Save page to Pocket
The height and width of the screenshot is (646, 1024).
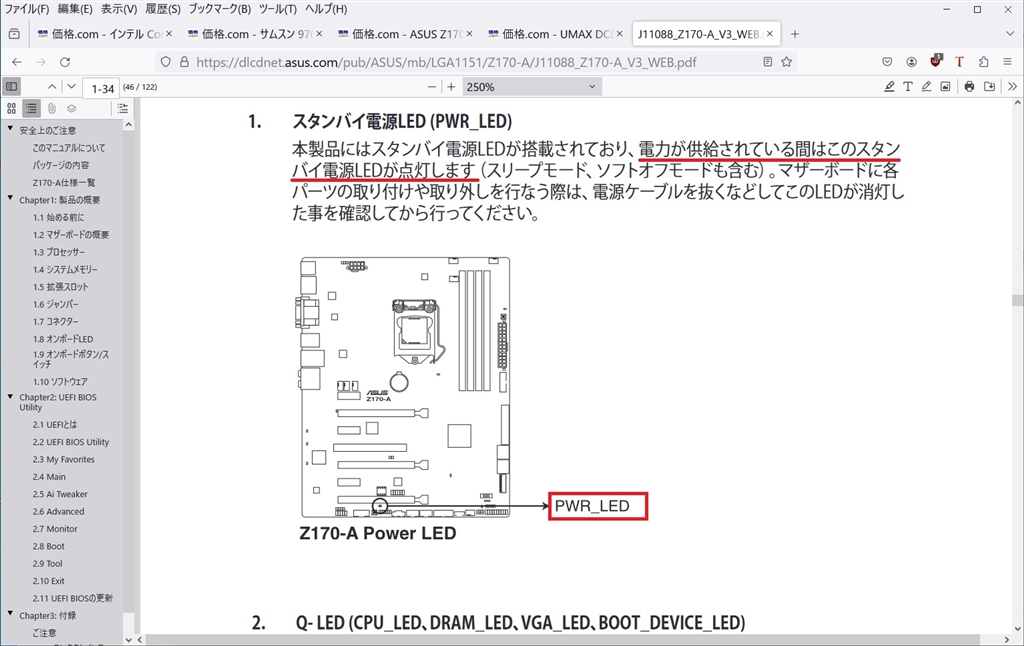click(x=887, y=62)
